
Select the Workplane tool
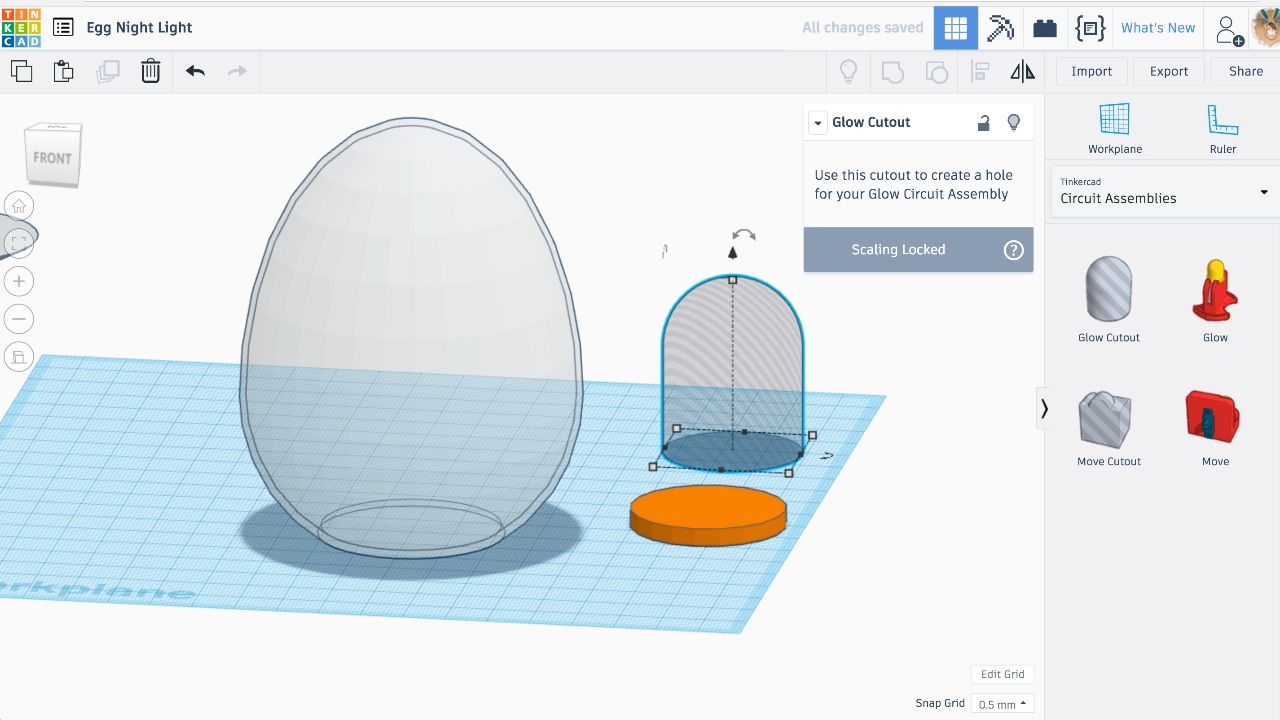[1114, 129]
